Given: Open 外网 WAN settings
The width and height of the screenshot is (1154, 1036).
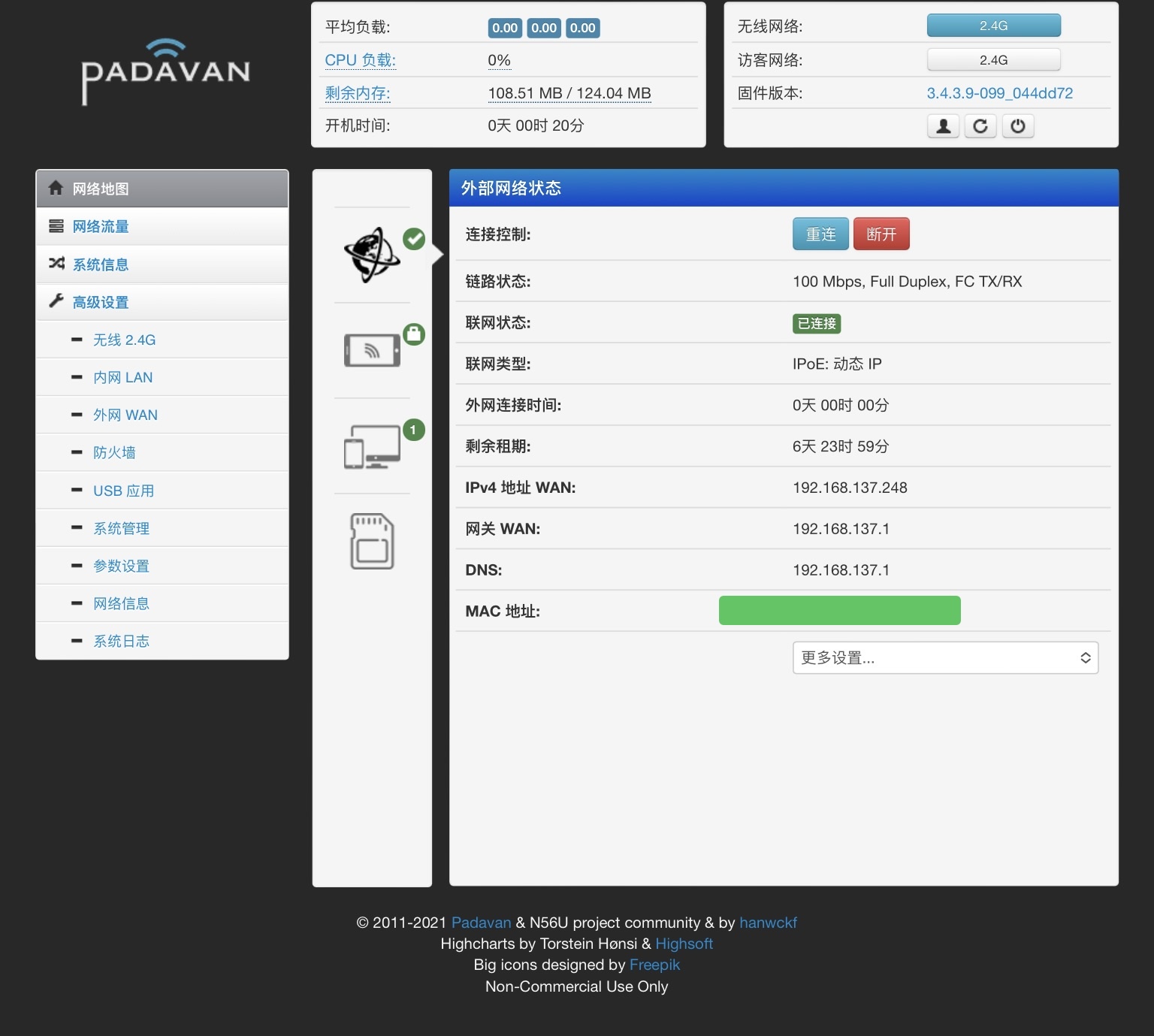Looking at the screenshot, I should click(x=125, y=415).
